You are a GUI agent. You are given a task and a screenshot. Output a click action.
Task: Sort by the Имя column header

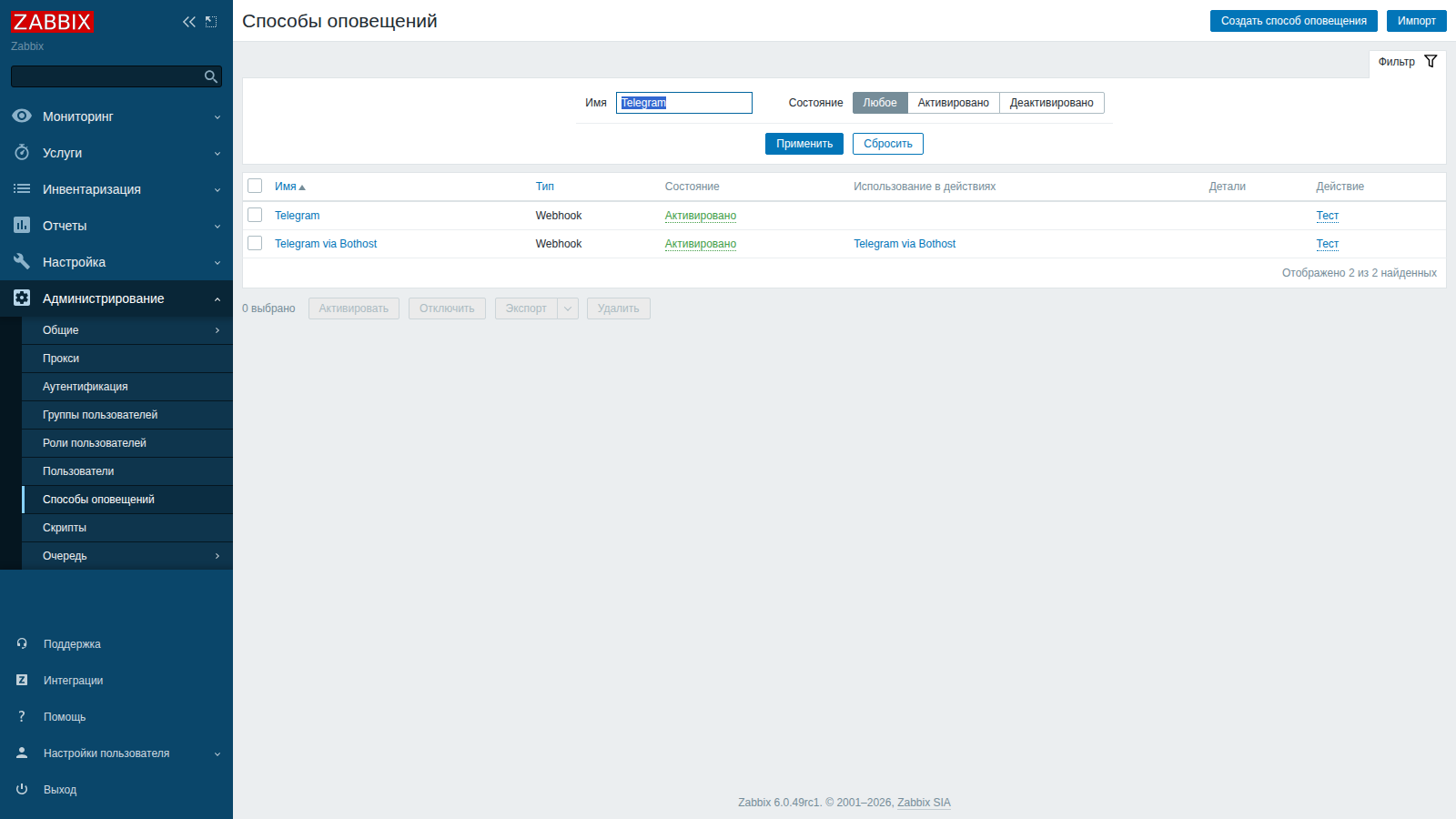pos(290,187)
